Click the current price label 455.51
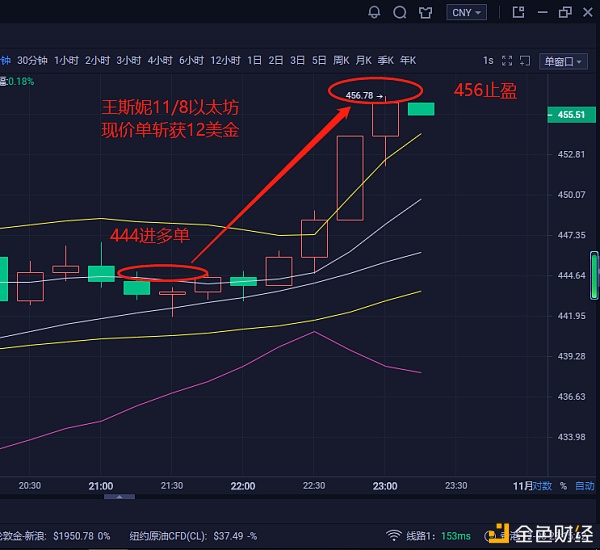This screenshot has width=600, height=550. 571,114
